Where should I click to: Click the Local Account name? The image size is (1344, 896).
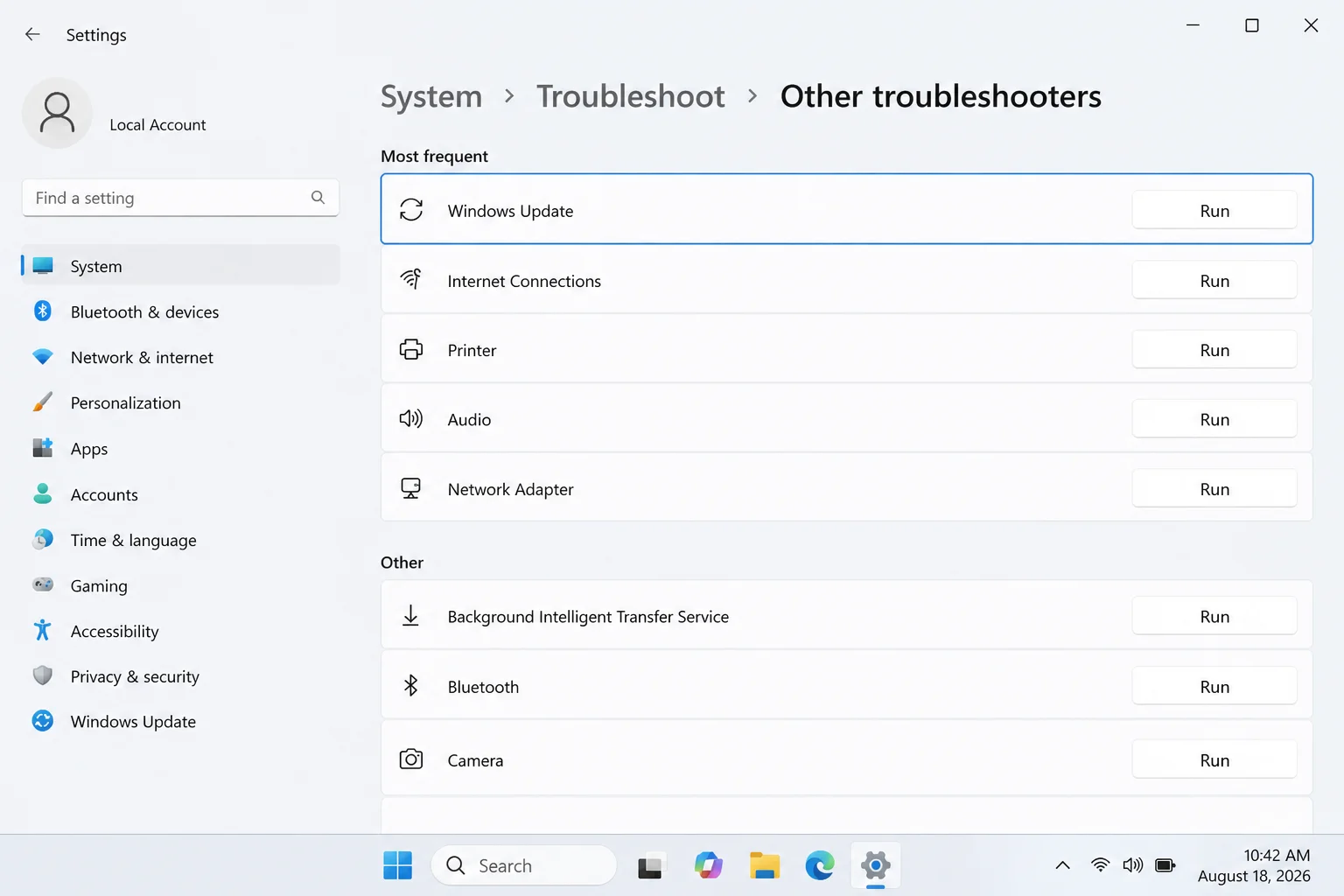157,125
